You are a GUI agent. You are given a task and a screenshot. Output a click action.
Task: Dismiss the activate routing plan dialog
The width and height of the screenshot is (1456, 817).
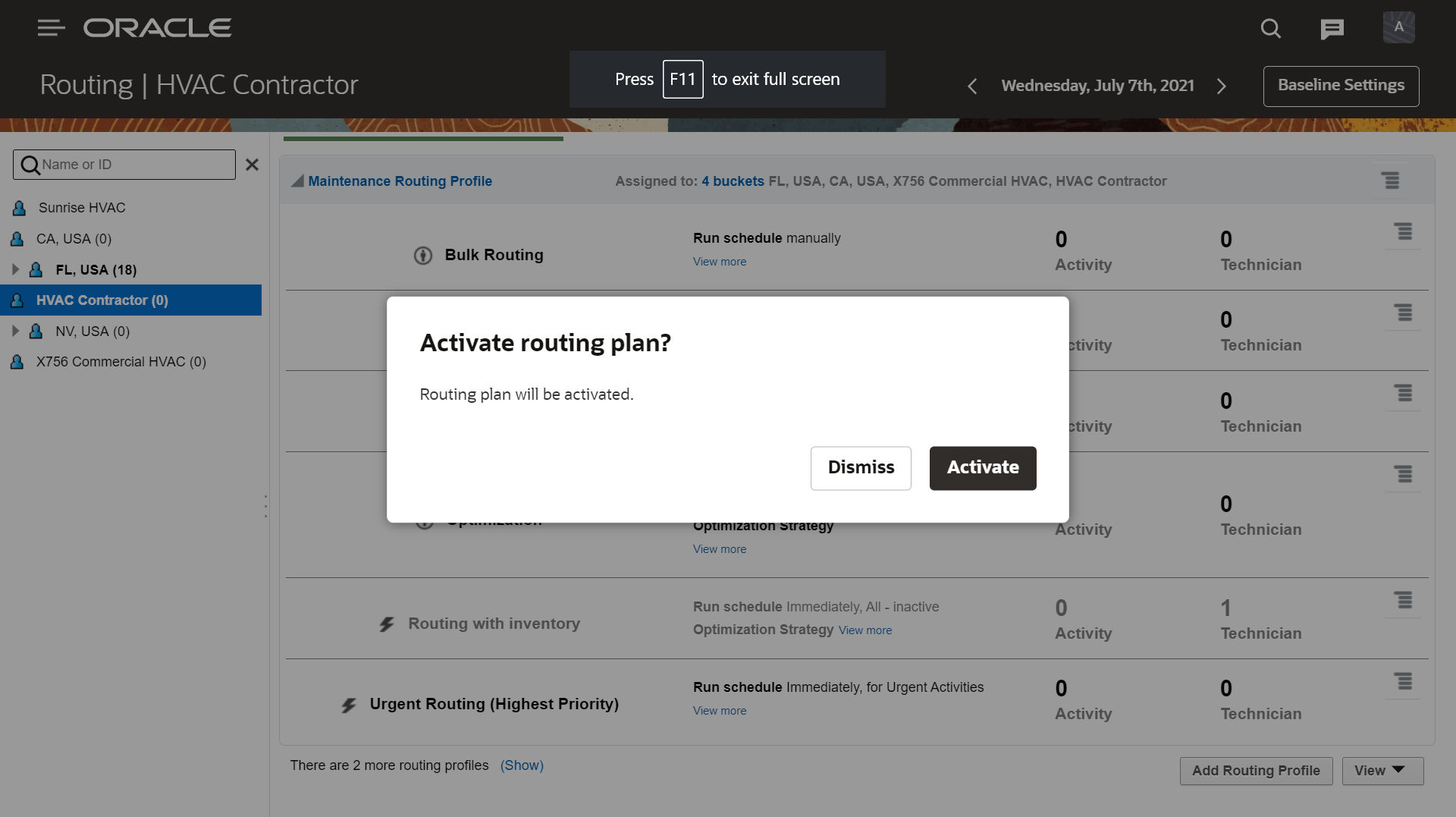(x=860, y=468)
